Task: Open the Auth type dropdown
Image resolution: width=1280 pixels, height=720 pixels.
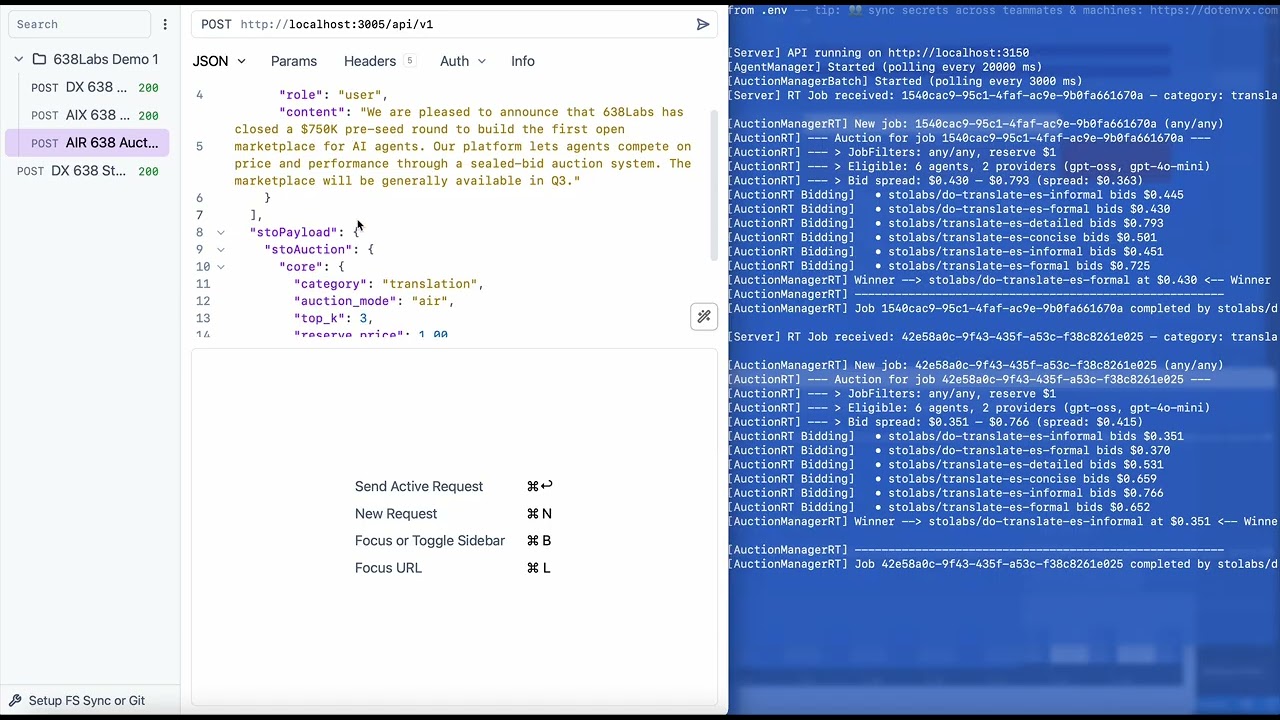Action: [462, 61]
